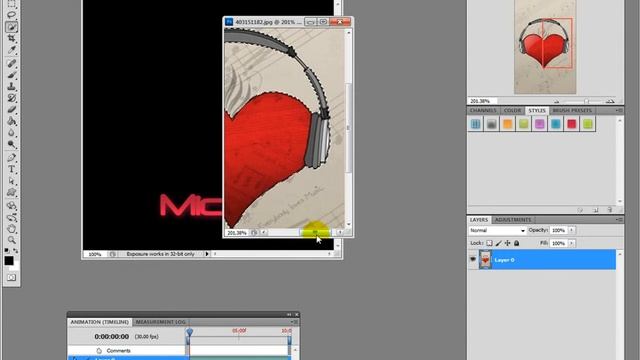Select the Paint Bucket tool

[11, 121]
